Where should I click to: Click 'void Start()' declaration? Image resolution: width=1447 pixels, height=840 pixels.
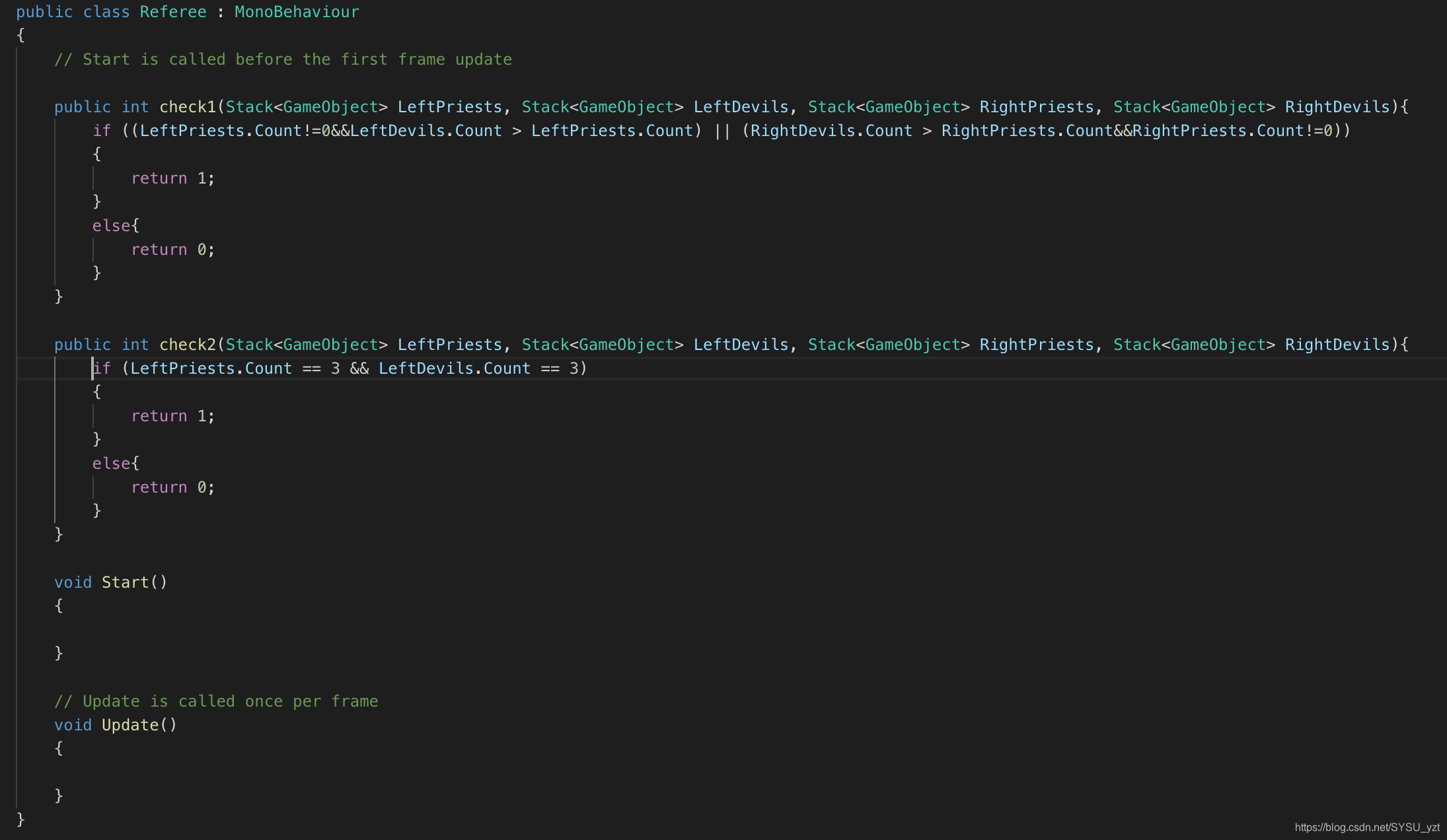pyautogui.click(x=111, y=582)
